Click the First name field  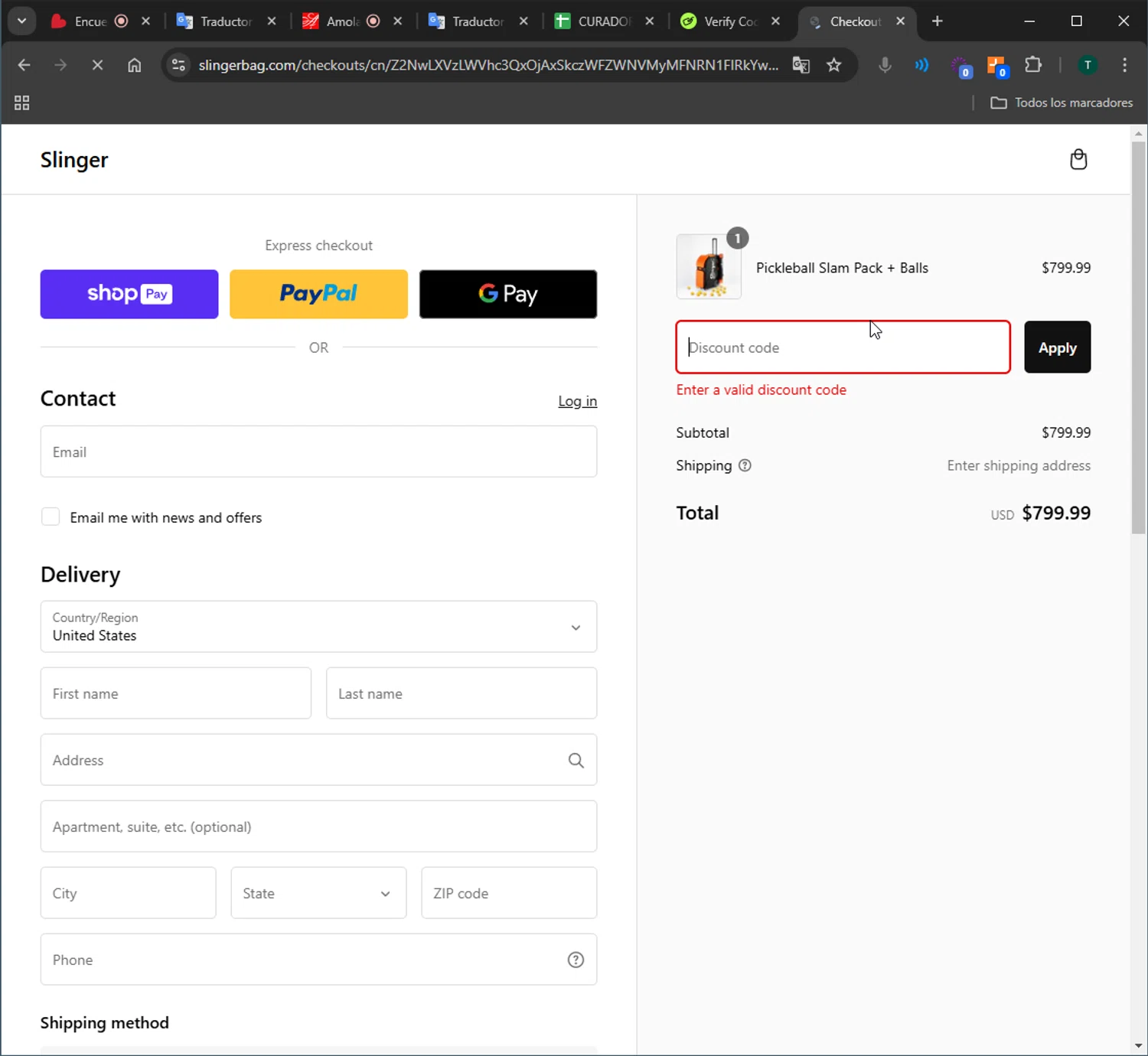[176, 693]
